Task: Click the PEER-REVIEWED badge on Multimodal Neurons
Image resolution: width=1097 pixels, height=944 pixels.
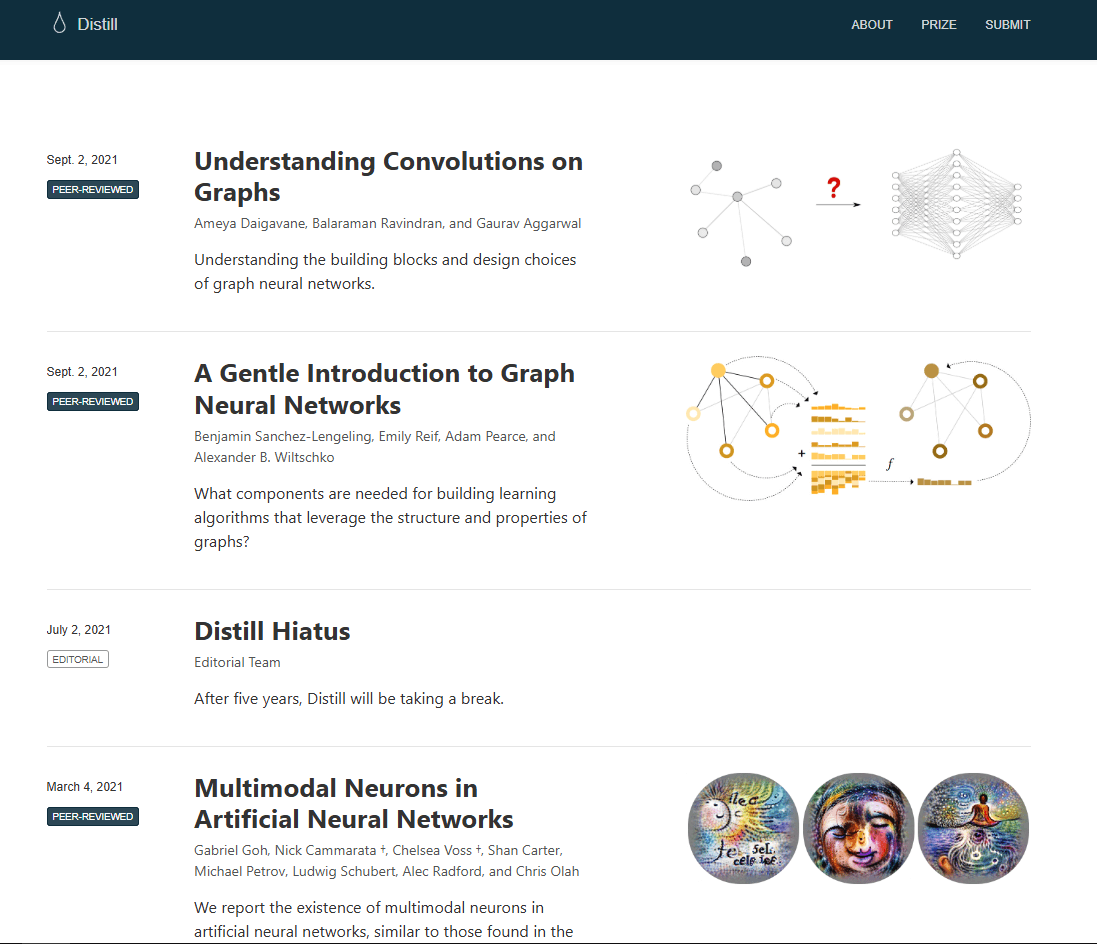Action: click(92, 816)
